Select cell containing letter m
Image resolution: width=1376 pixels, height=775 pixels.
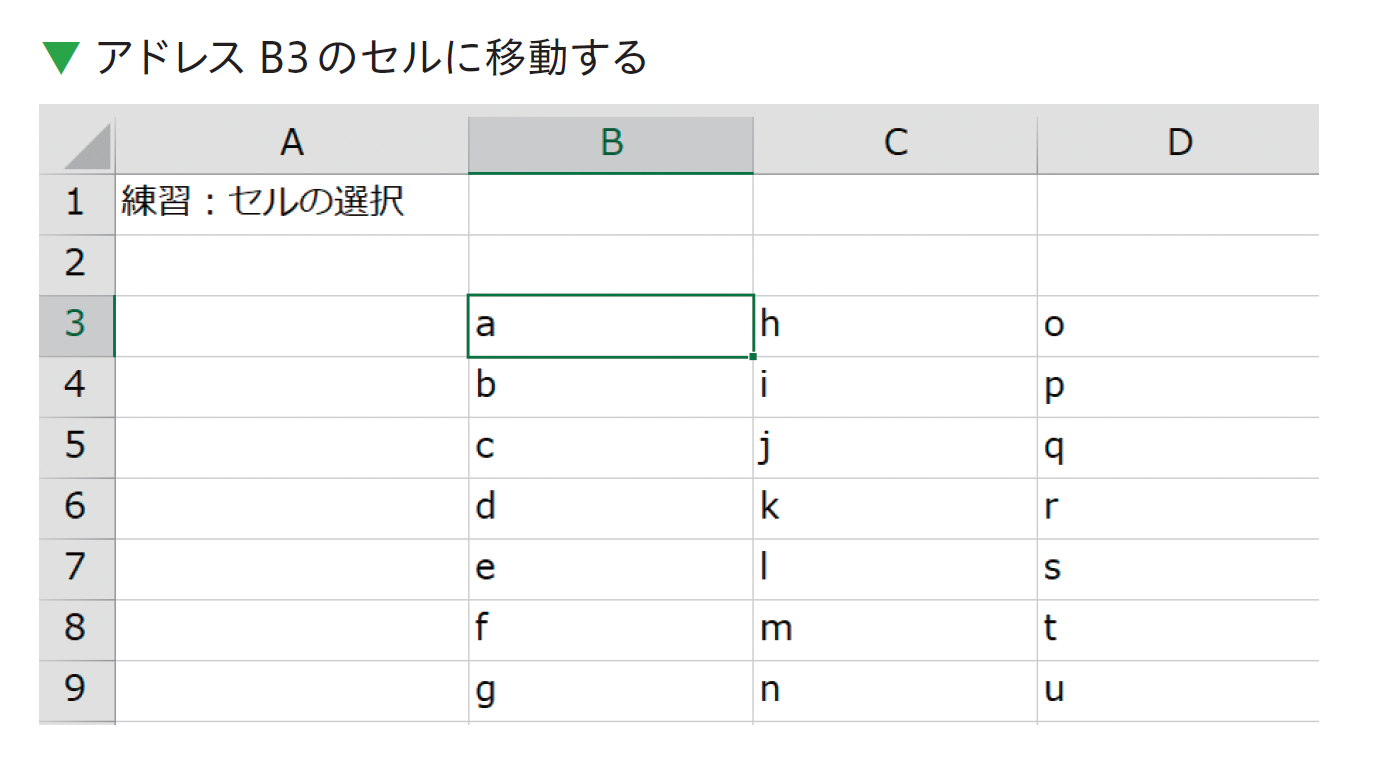[895, 630]
